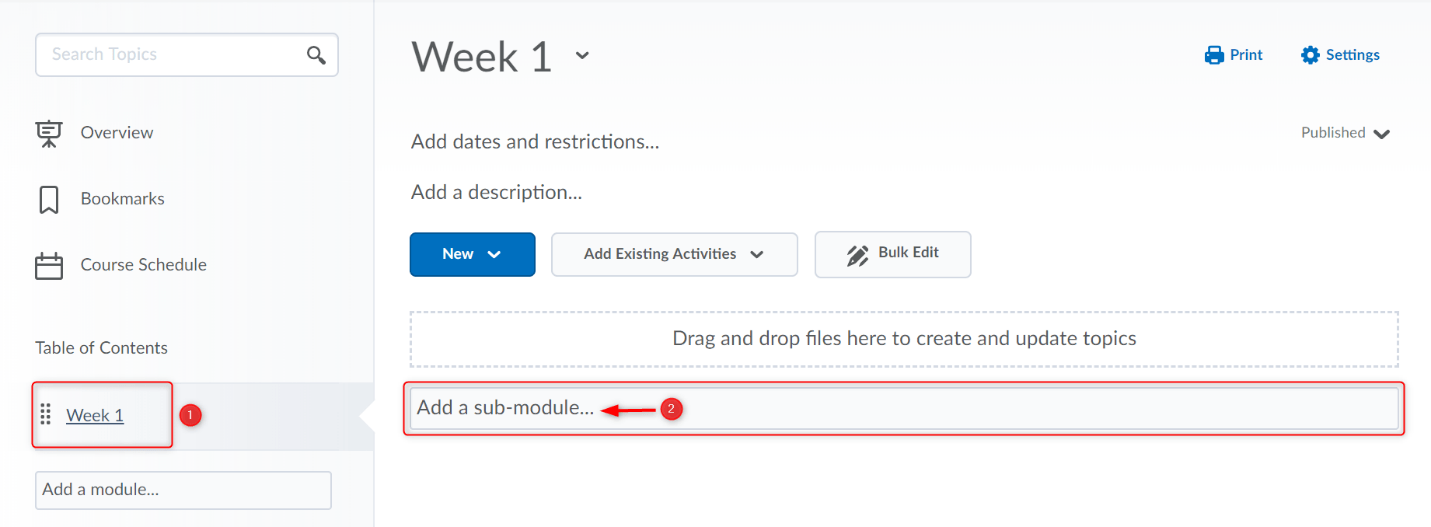
Task: Go to Overview in sidebar
Action: pos(117,133)
